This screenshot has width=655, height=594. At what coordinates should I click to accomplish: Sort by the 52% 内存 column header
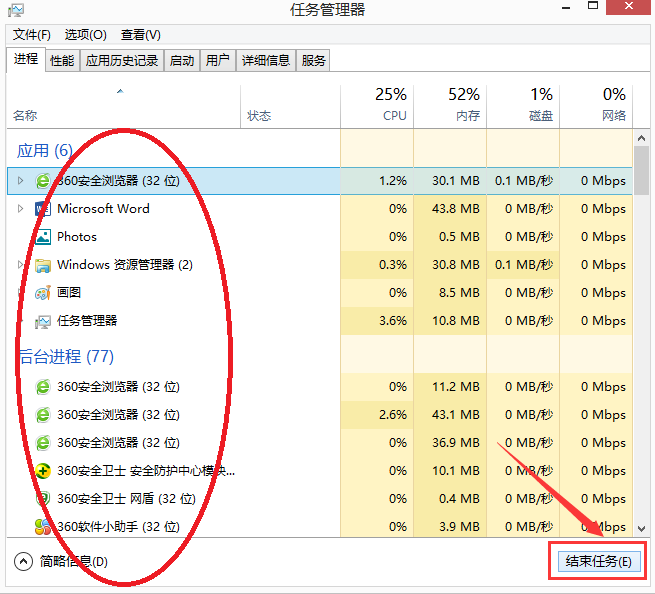450,106
